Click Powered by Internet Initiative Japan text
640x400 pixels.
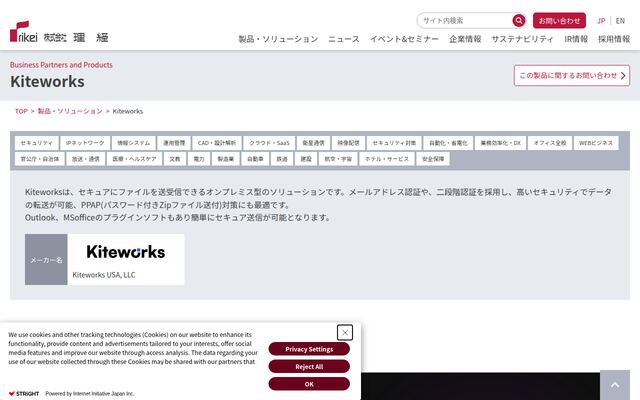coord(89,393)
